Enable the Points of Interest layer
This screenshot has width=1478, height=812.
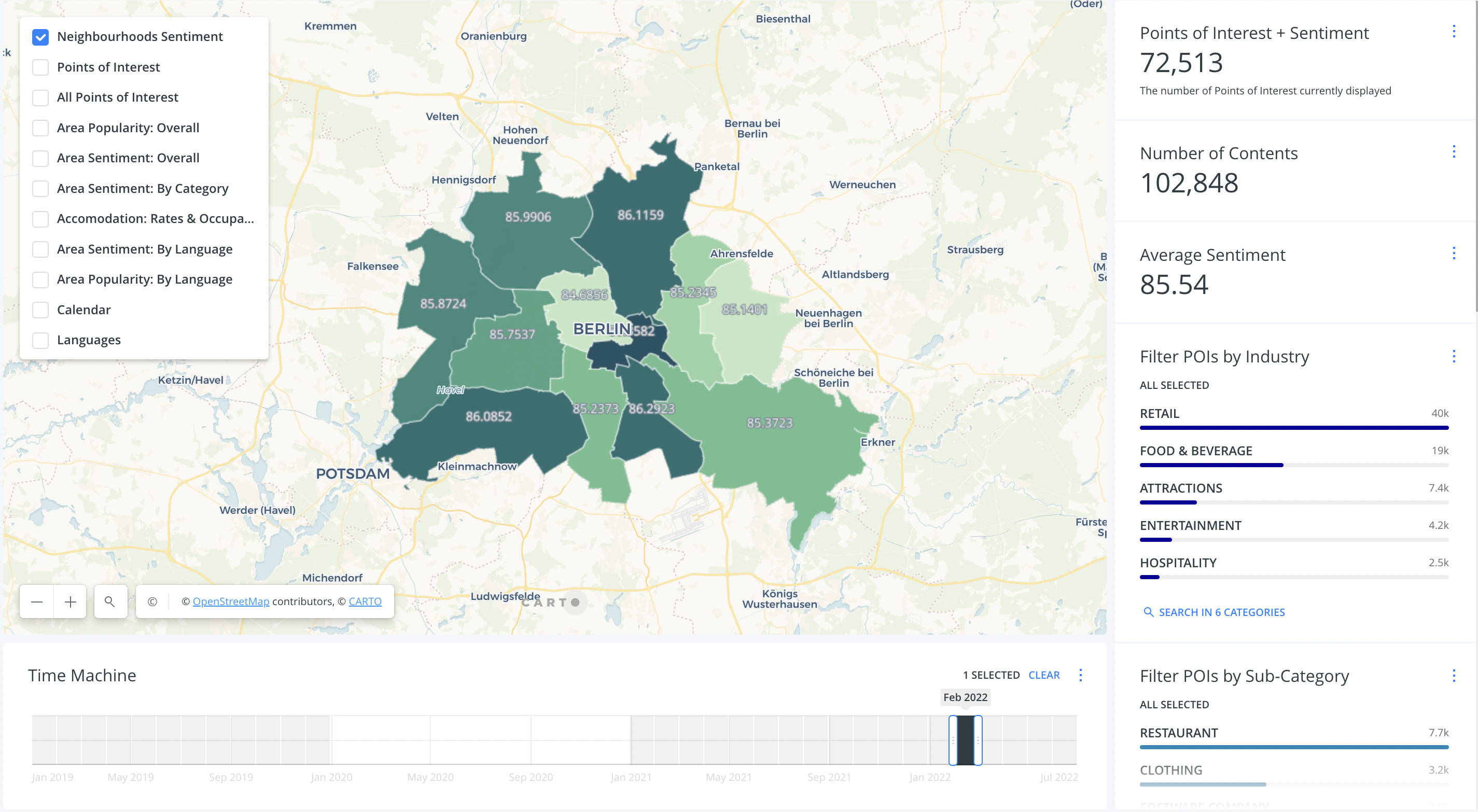click(x=40, y=67)
